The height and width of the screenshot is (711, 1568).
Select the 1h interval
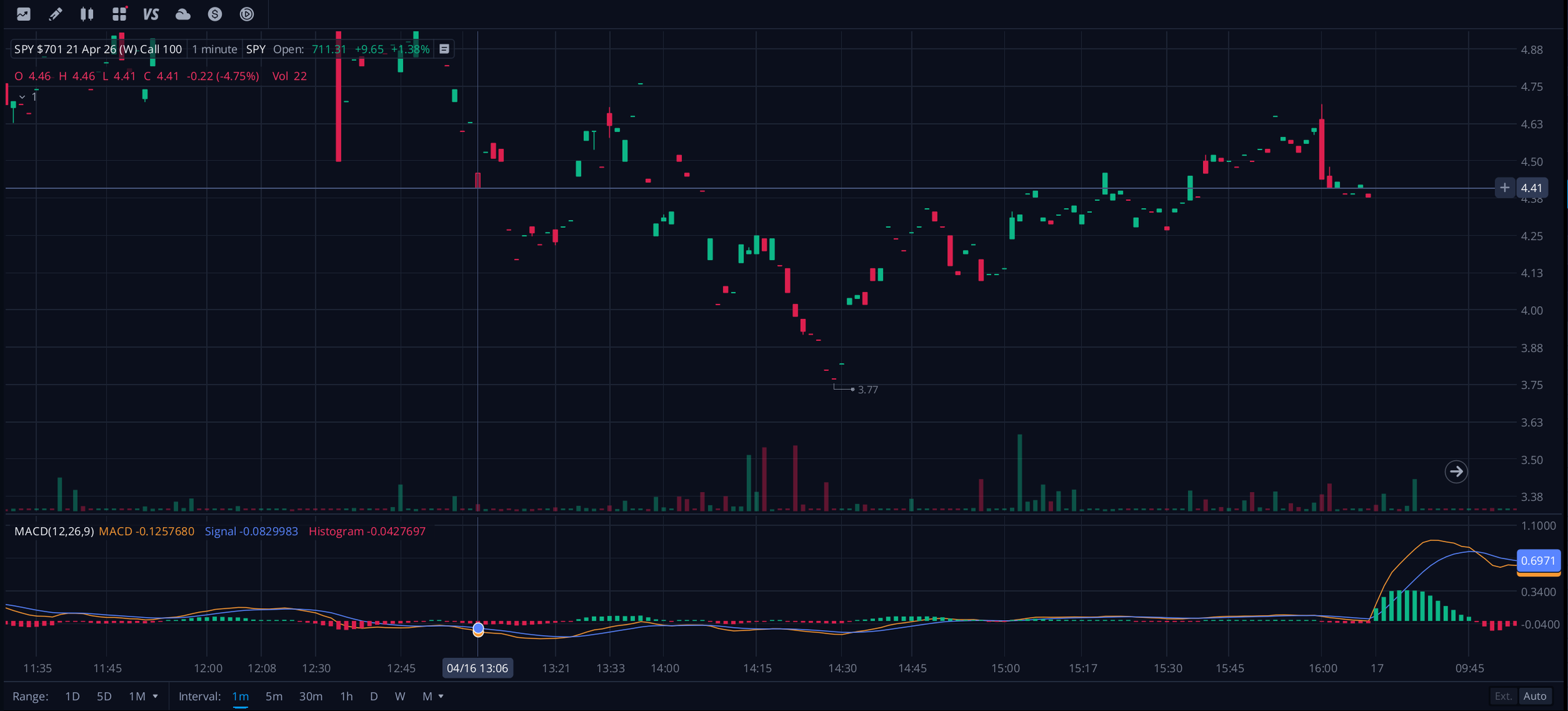346,696
